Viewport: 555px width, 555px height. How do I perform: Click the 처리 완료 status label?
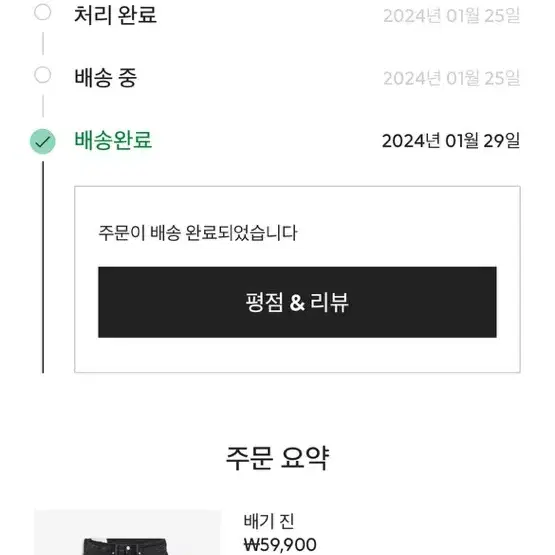point(115,15)
